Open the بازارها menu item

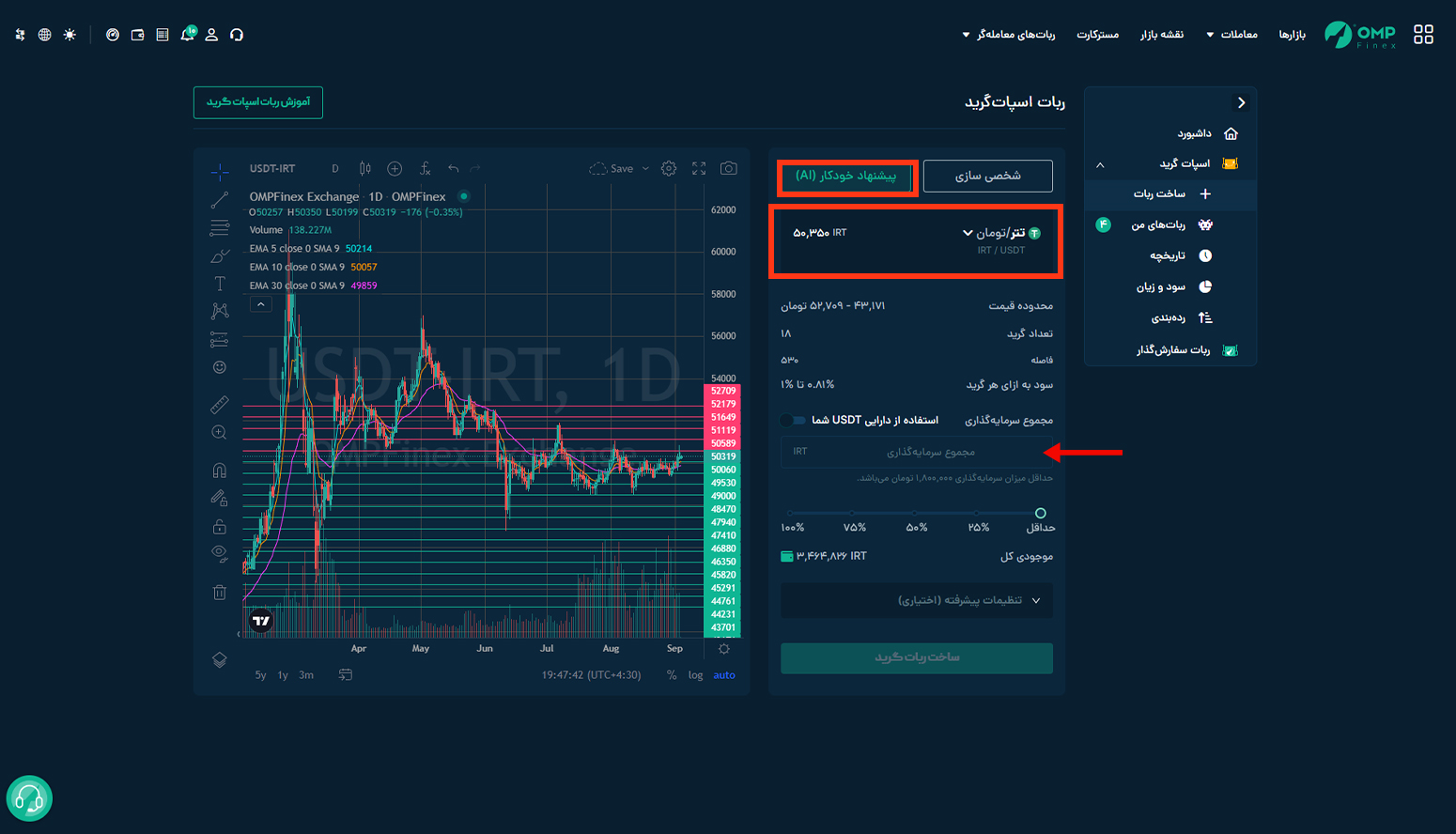click(x=1292, y=35)
